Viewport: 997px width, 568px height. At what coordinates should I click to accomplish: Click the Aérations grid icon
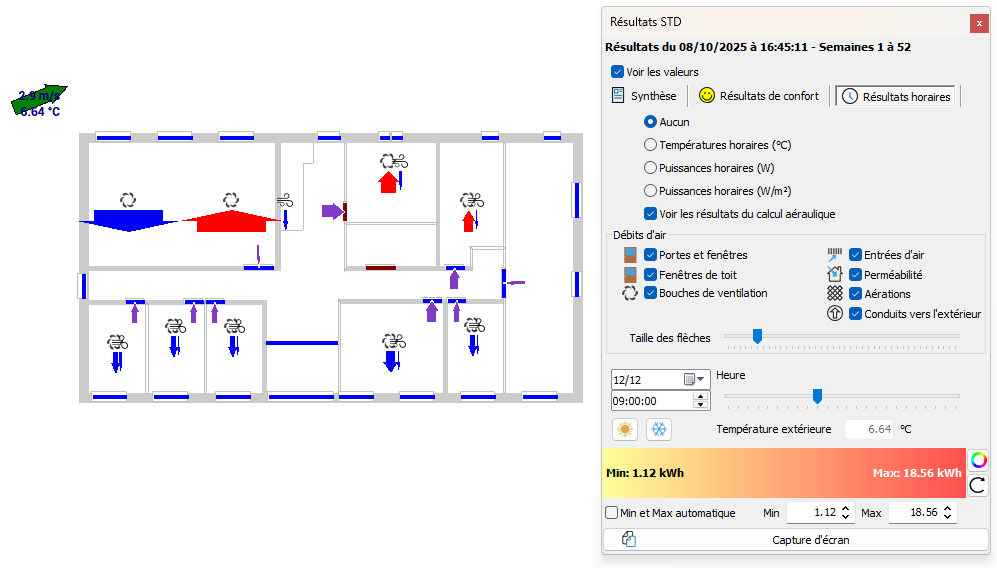point(835,293)
